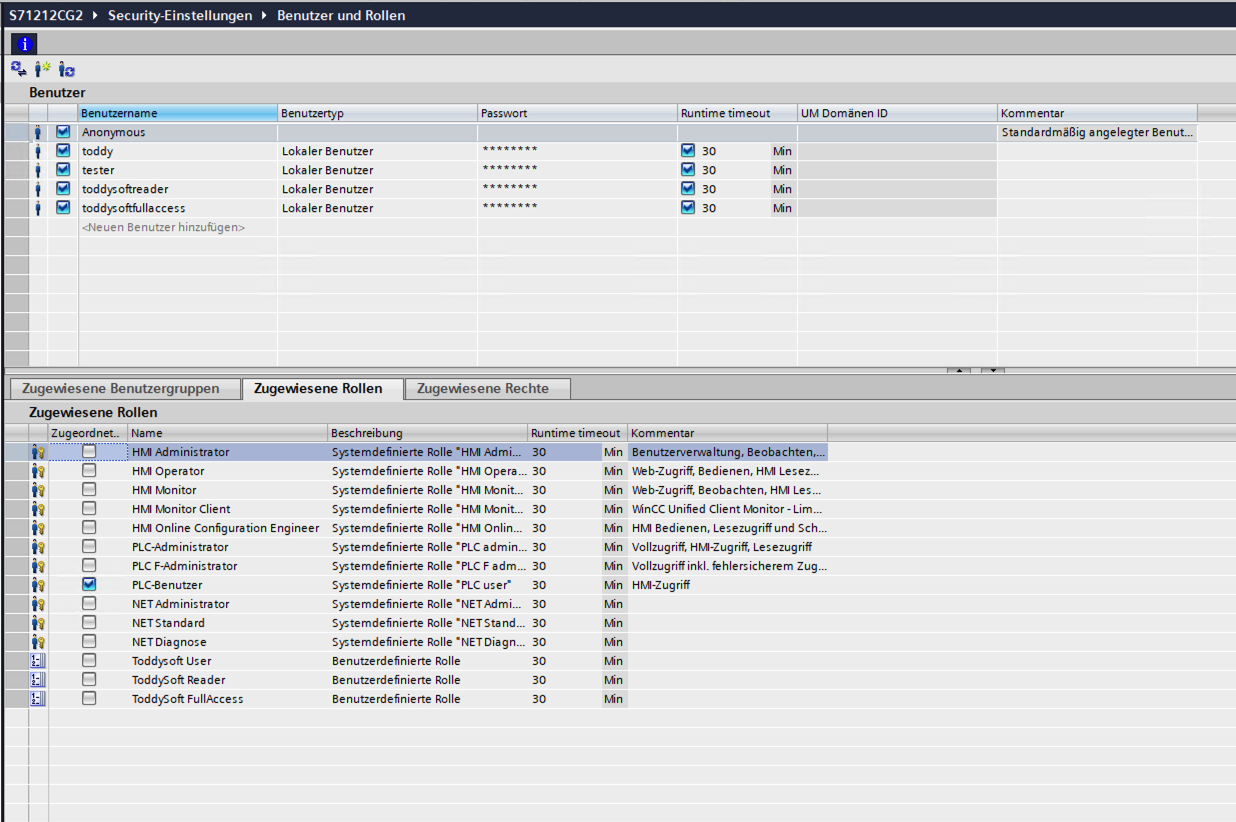Click the role icon for NET Standard
Screen dimensions: 1236x822
[x=38, y=623]
